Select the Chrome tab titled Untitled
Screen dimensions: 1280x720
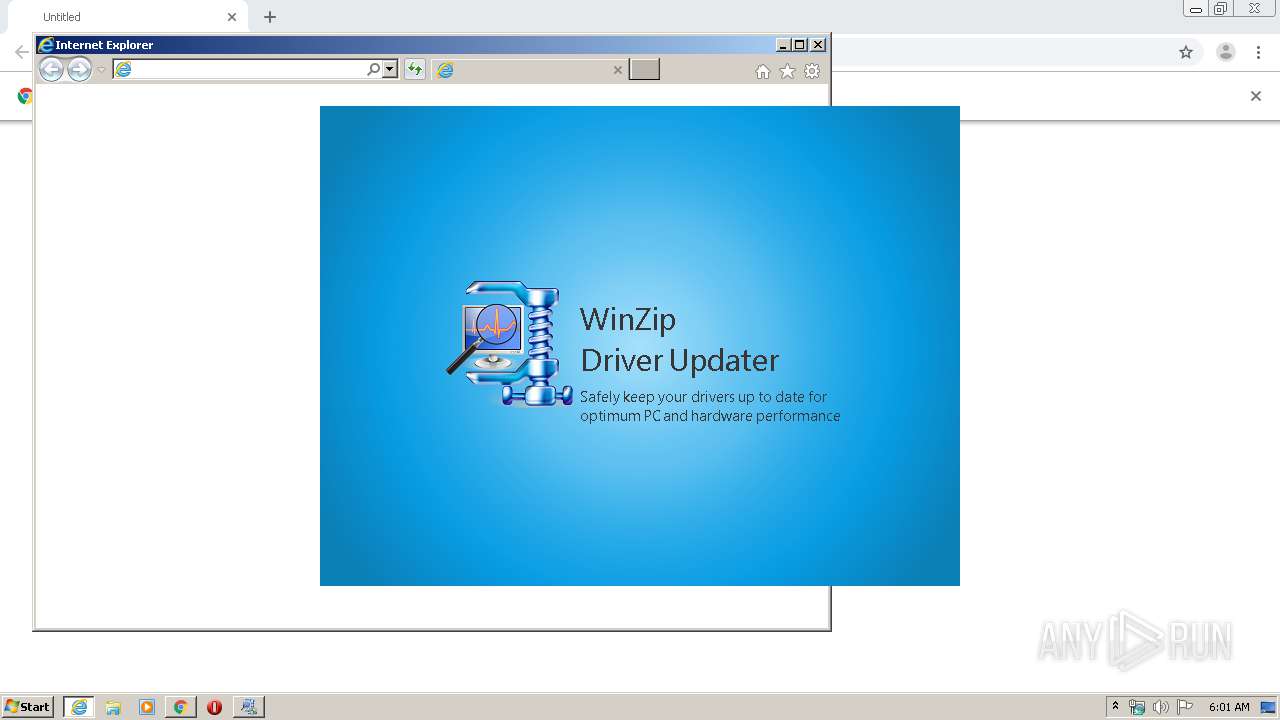(130, 17)
